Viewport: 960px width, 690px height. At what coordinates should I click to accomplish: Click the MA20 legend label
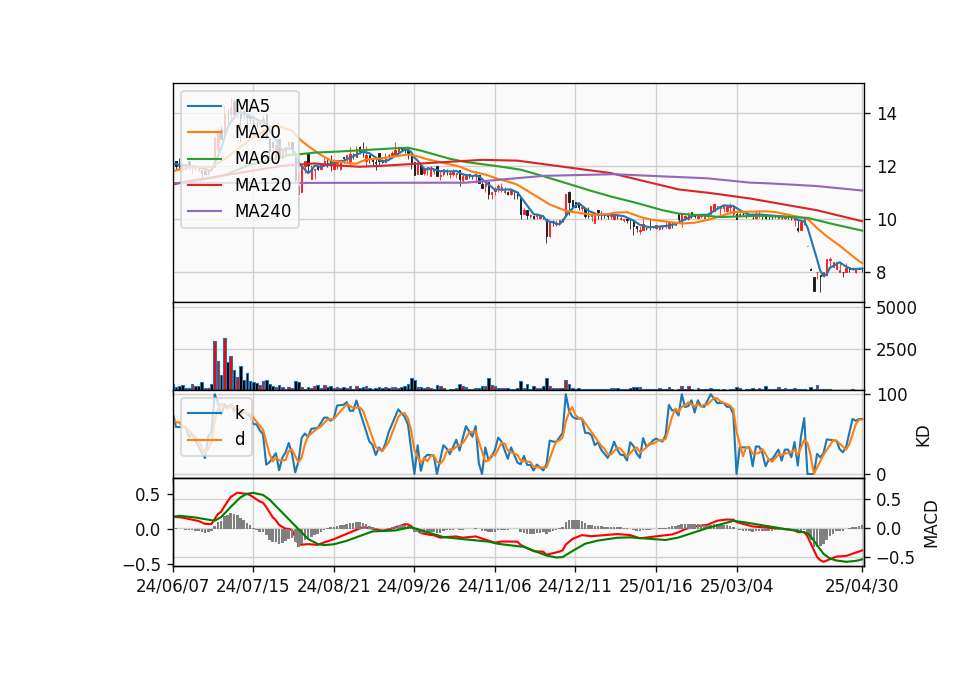pos(258,132)
